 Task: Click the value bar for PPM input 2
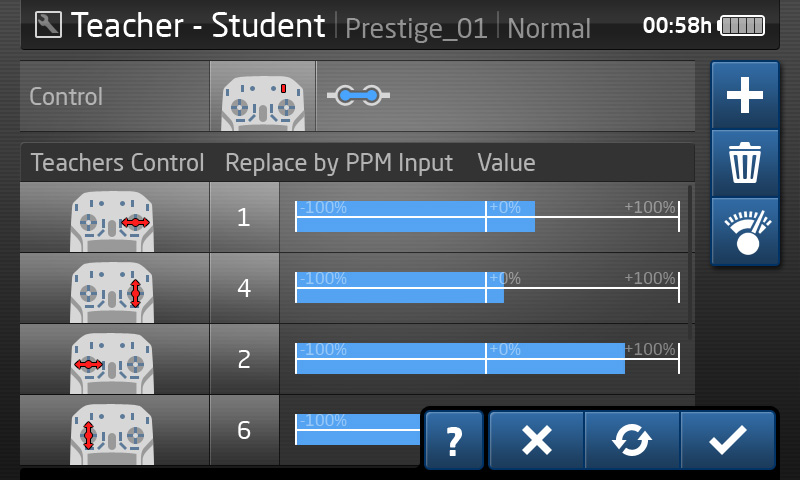click(x=487, y=359)
